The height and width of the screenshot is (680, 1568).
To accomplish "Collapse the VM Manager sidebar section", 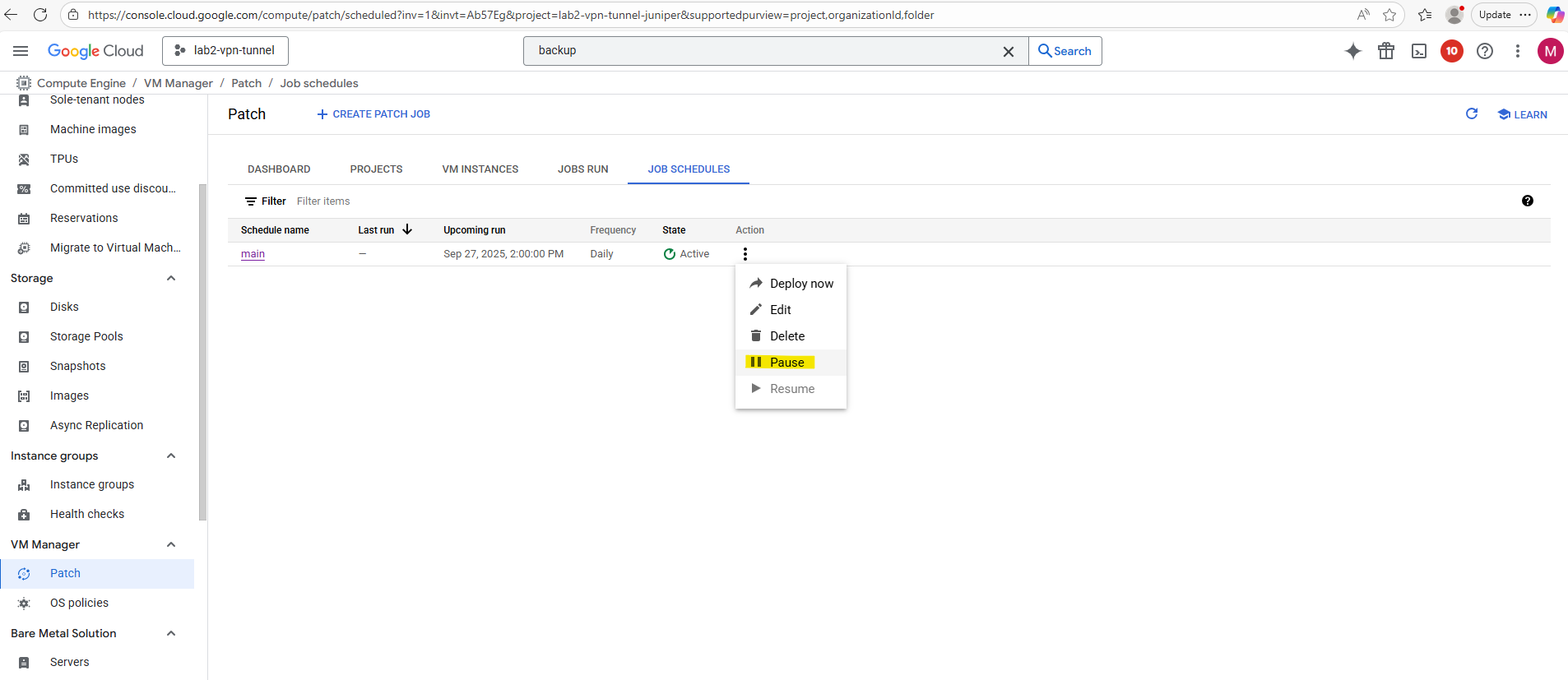I will (171, 544).
